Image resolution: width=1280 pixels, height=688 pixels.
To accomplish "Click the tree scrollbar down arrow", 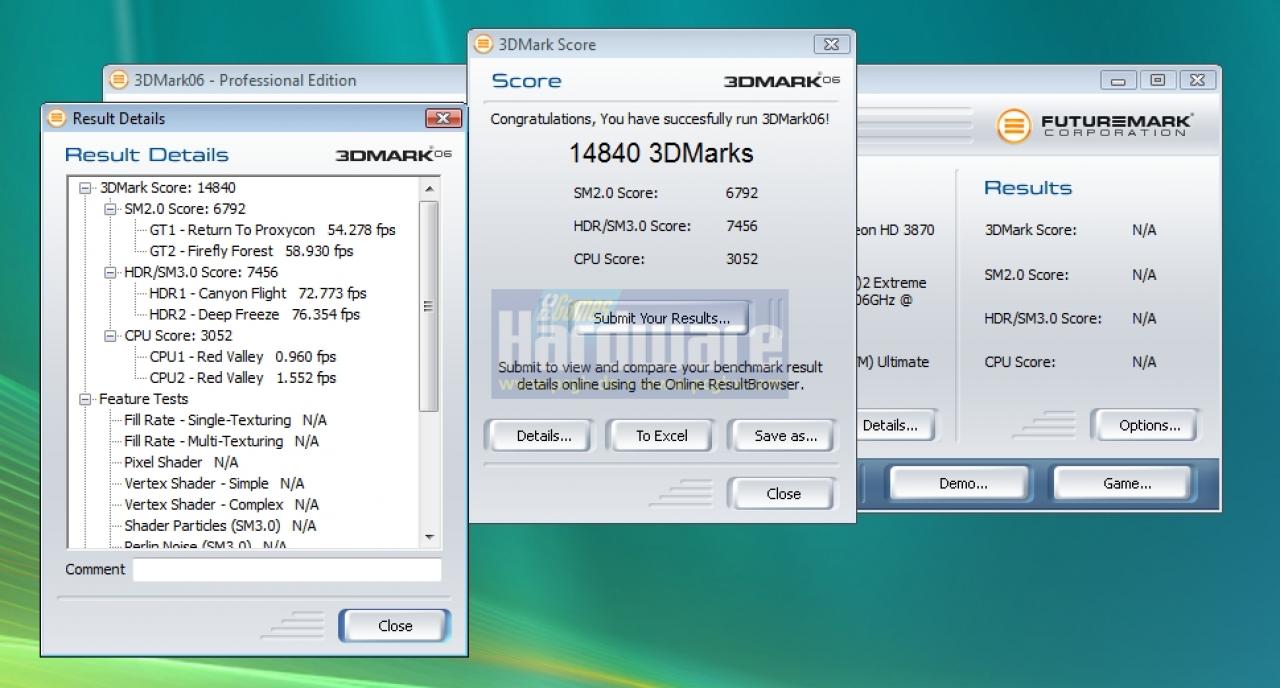I will click(429, 537).
